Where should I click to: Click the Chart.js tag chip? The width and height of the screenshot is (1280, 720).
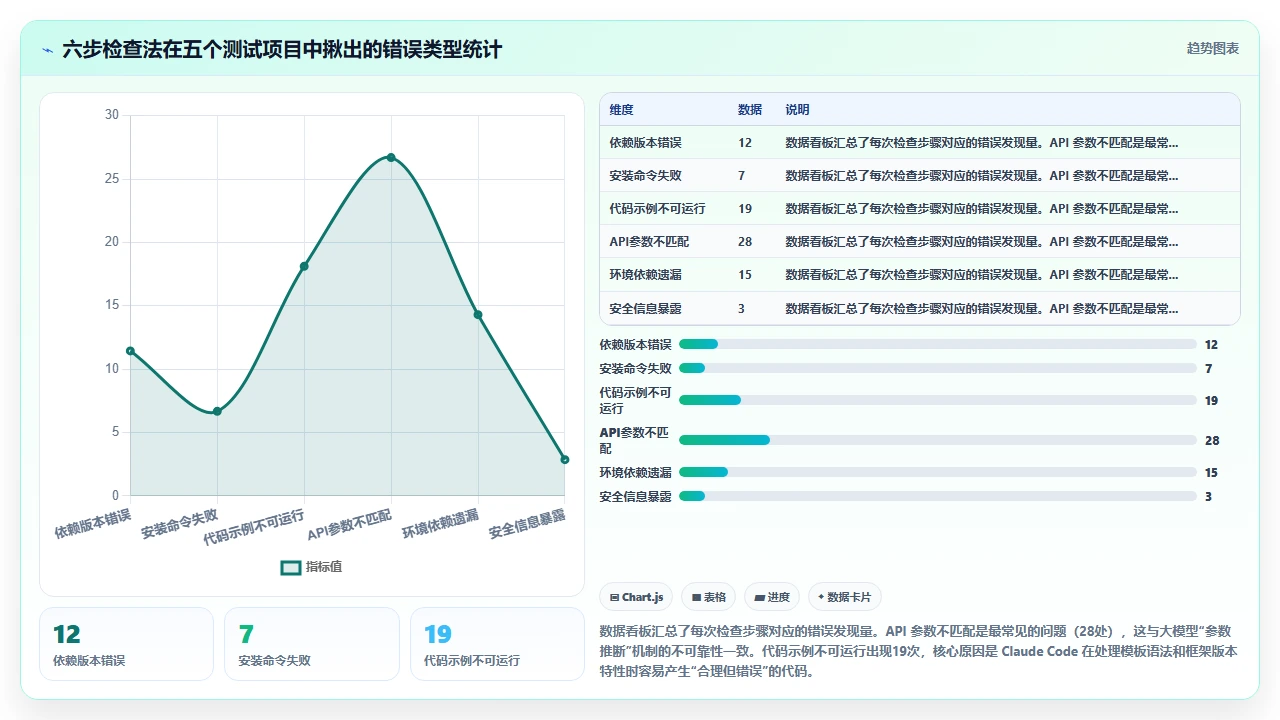pyautogui.click(x=636, y=597)
